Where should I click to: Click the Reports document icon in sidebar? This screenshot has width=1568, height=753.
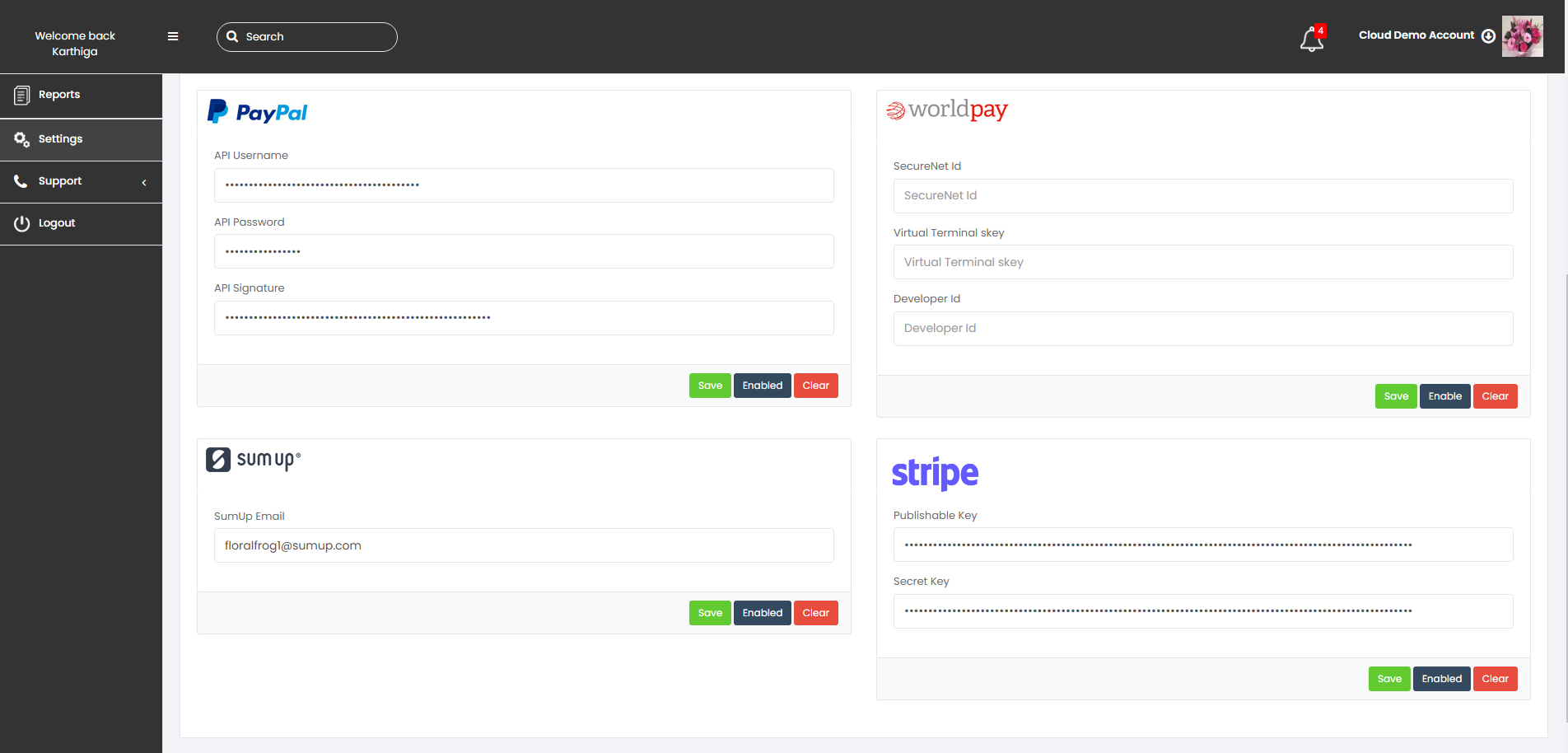click(x=22, y=96)
